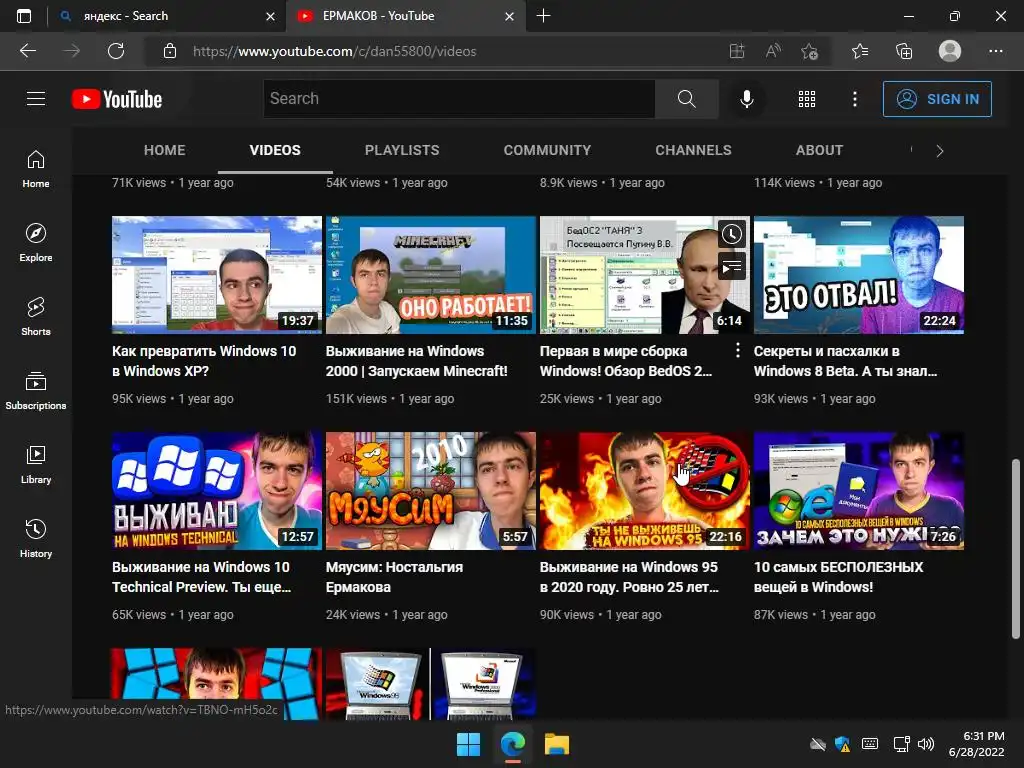Open the 'Выживание на Windows 95' video title
Image resolution: width=1024 pixels, height=768 pixels.
(x=629, y=577)
